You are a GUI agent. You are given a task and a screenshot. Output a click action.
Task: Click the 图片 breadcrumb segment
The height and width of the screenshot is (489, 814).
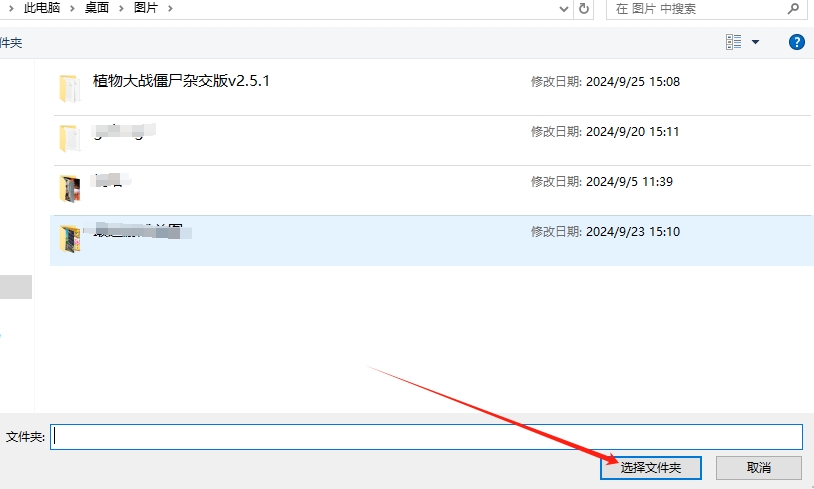tap(147, 8)
